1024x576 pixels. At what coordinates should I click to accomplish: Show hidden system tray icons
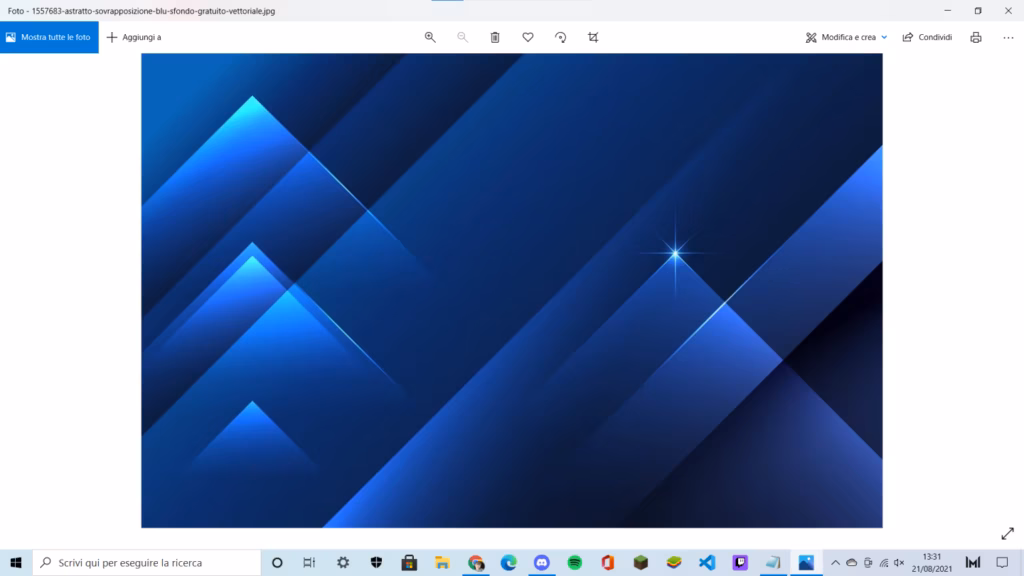point(836,562)
